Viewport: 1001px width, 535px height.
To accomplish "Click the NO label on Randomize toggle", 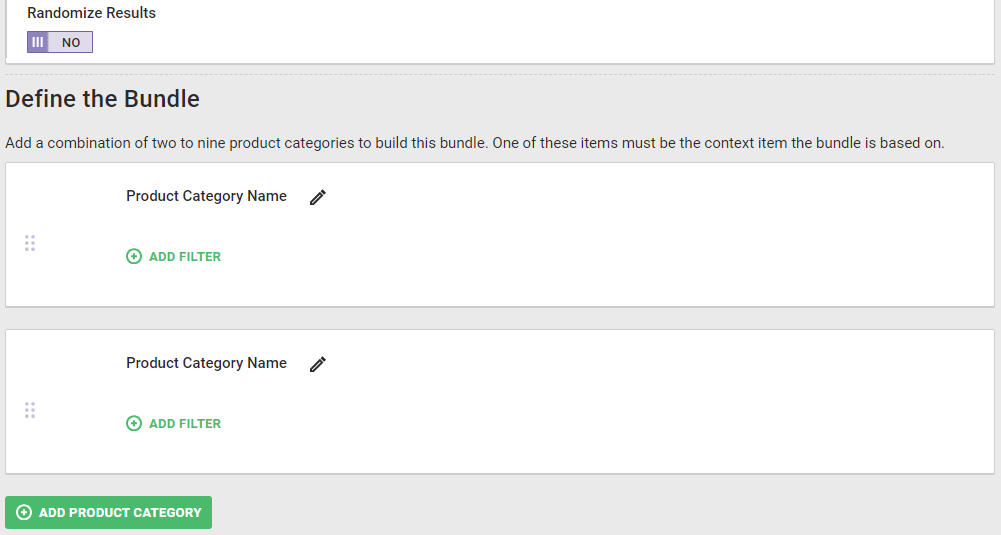I will click(x=71, y=42).
